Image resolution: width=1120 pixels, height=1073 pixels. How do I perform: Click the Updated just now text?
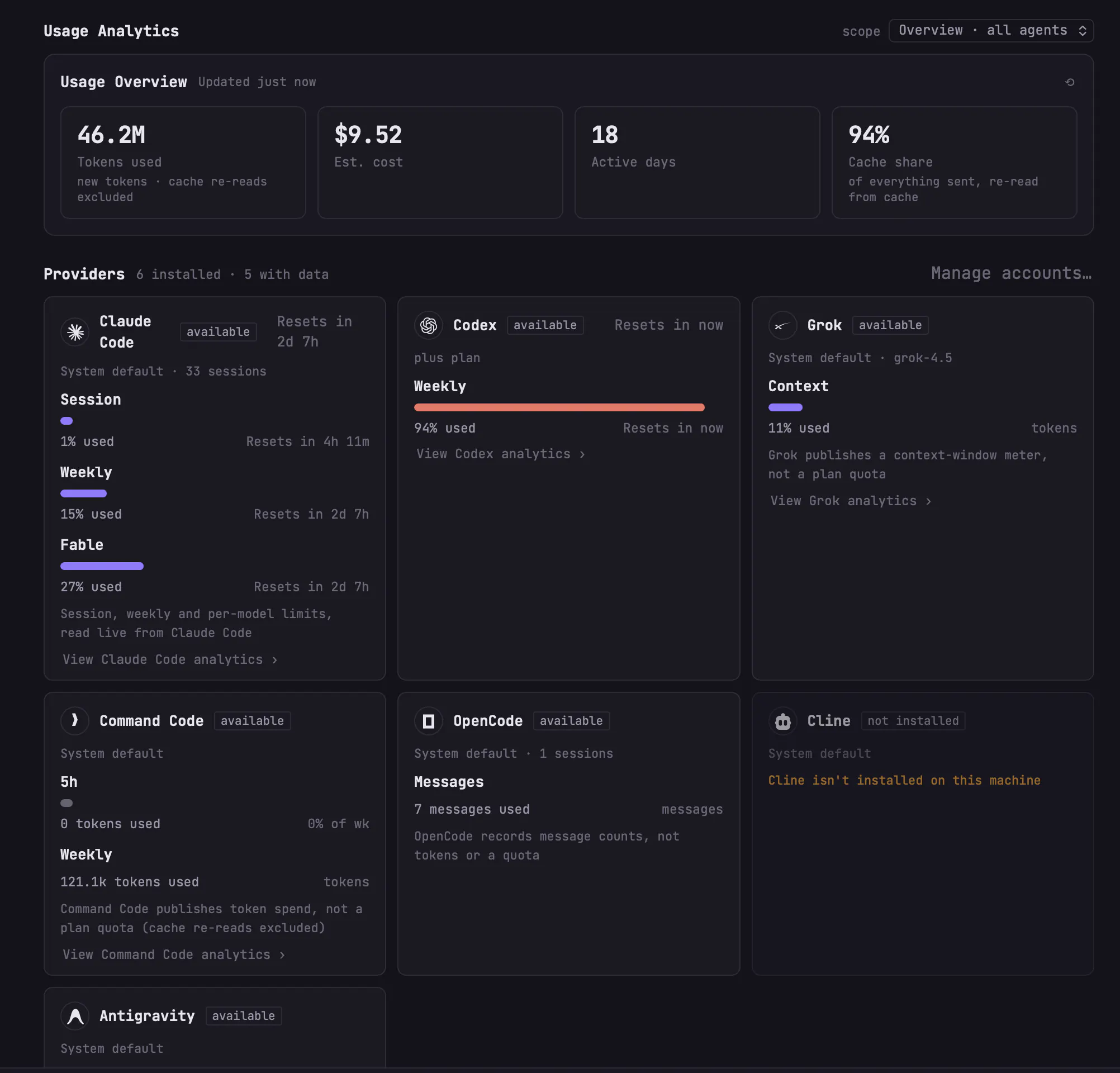(257, 82)
